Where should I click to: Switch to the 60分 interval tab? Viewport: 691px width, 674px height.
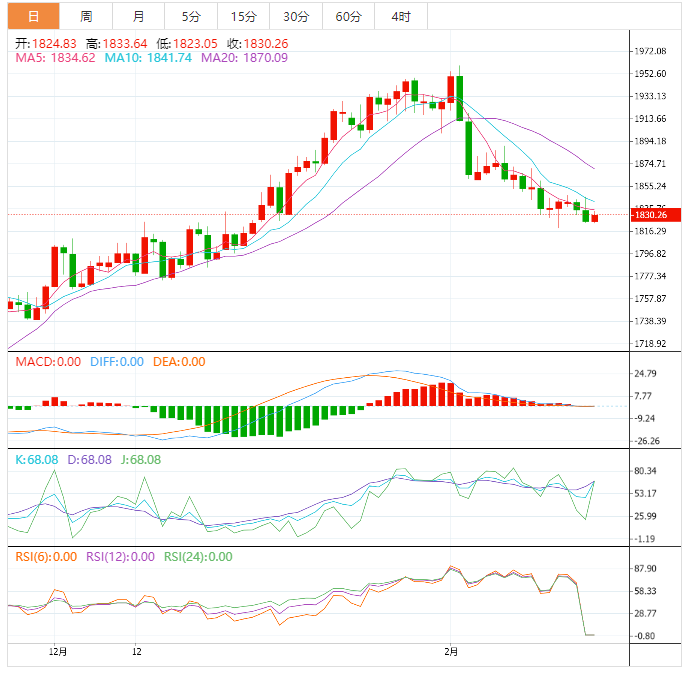pos(348,16)
